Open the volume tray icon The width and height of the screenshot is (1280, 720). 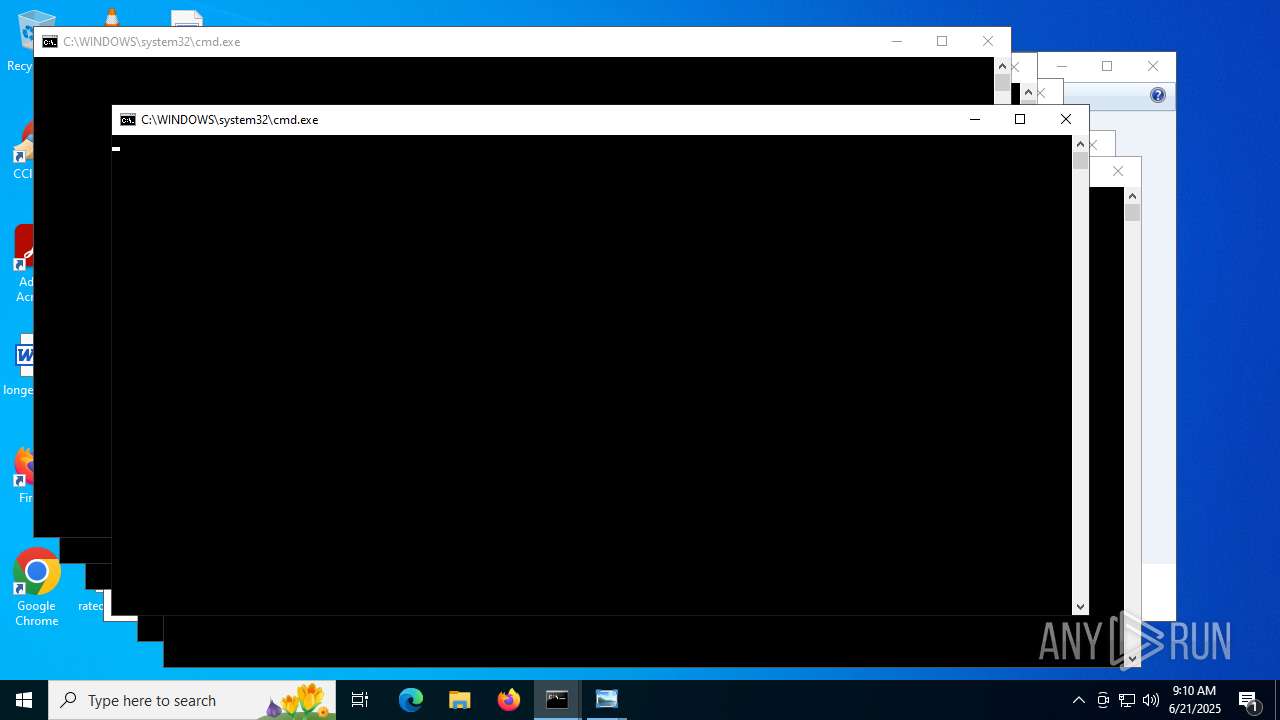(1151, 700)
